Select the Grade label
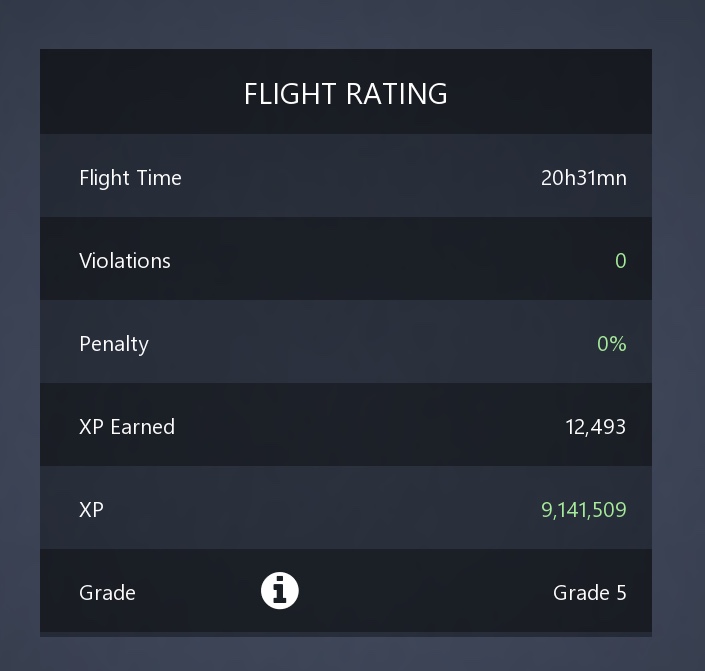Image resolution: width=705 pixels, height=671 pixels. tap(107, 593)
